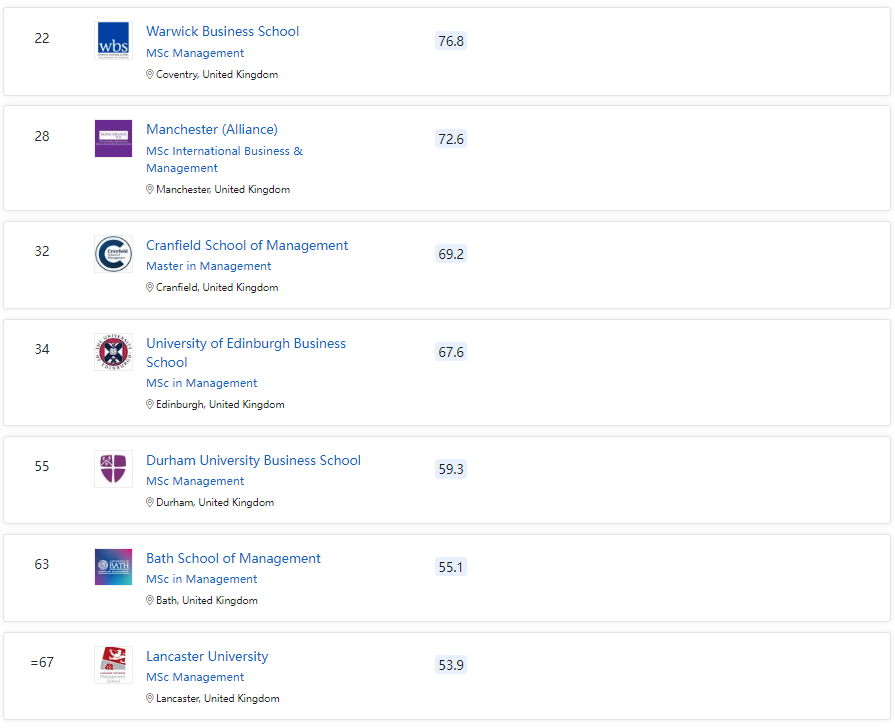
Task: Click the 76.8 score badge for Warwick
Action: point(451,41)
